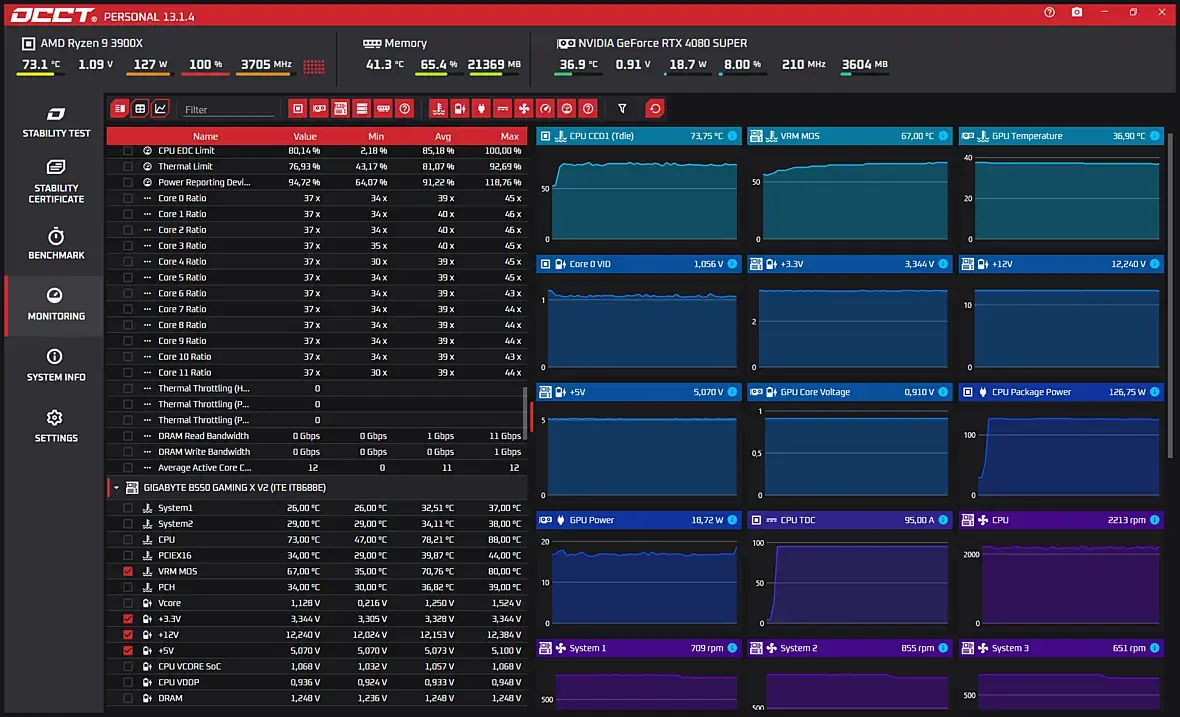Screen dimensions: 1180x717
Task: Toggle CPU sensor filter icon
Action: tap(298, 108)
